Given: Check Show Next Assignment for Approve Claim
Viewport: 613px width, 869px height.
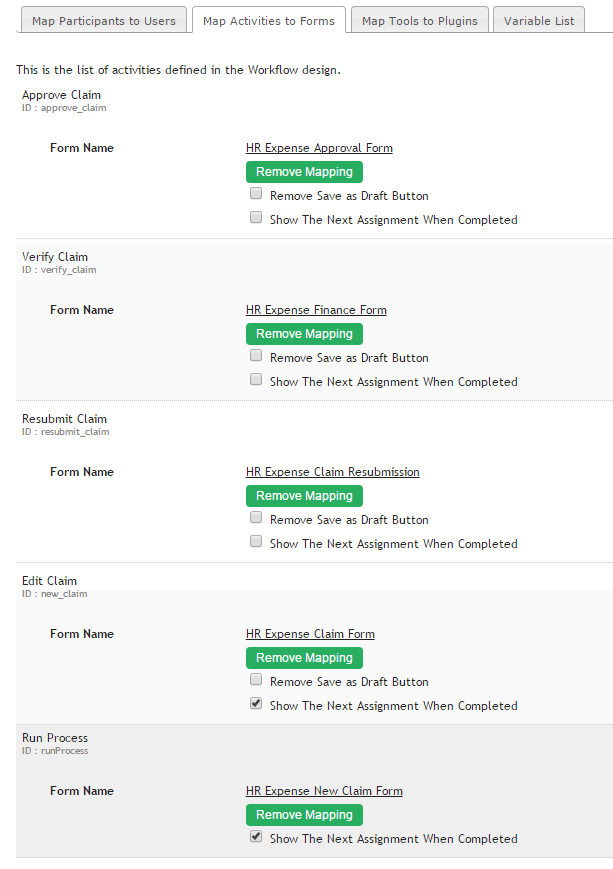Looking at the screenshot, I should pos(256,218).
